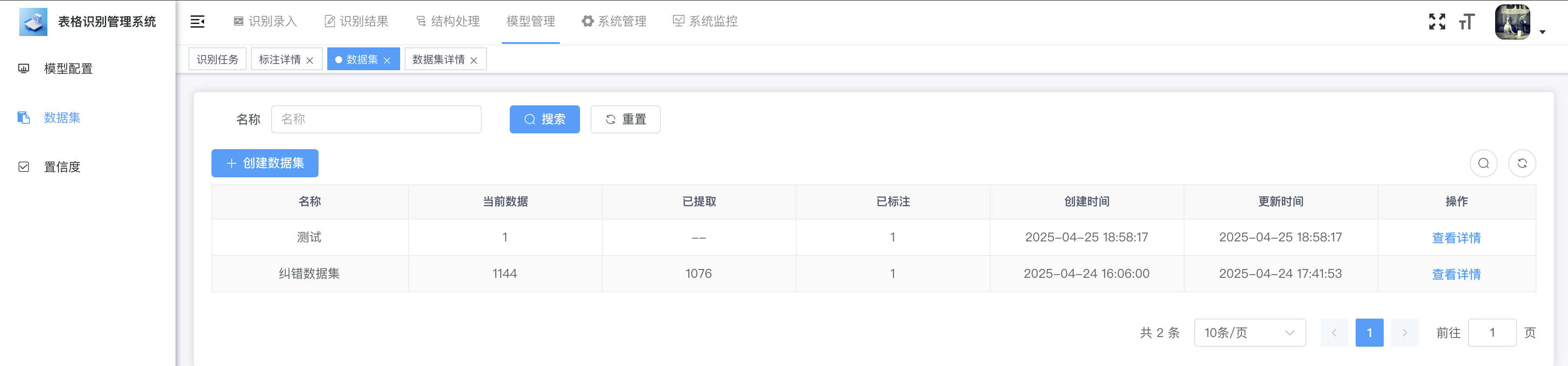Expand the 10条/页 page size dropdown
This screenshot has height=366, width=1568.
[1249, 333]
